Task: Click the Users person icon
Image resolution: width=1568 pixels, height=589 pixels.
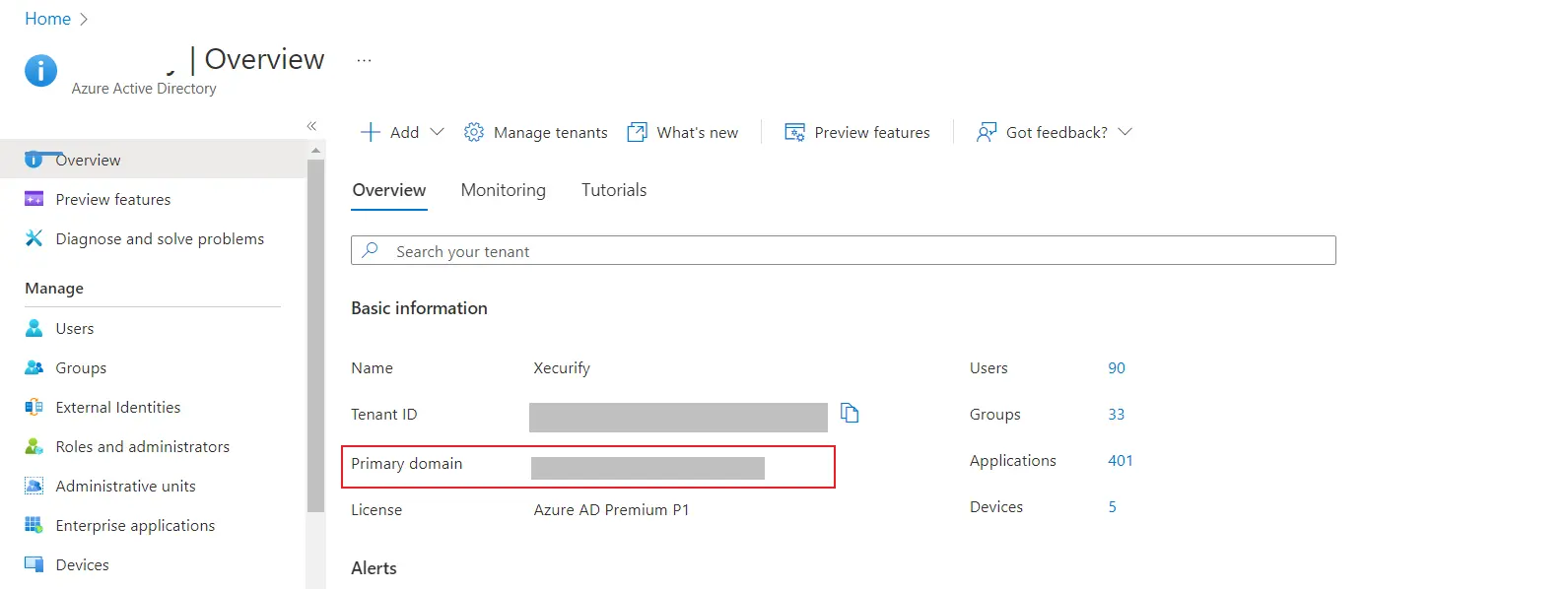Action: 34,328
